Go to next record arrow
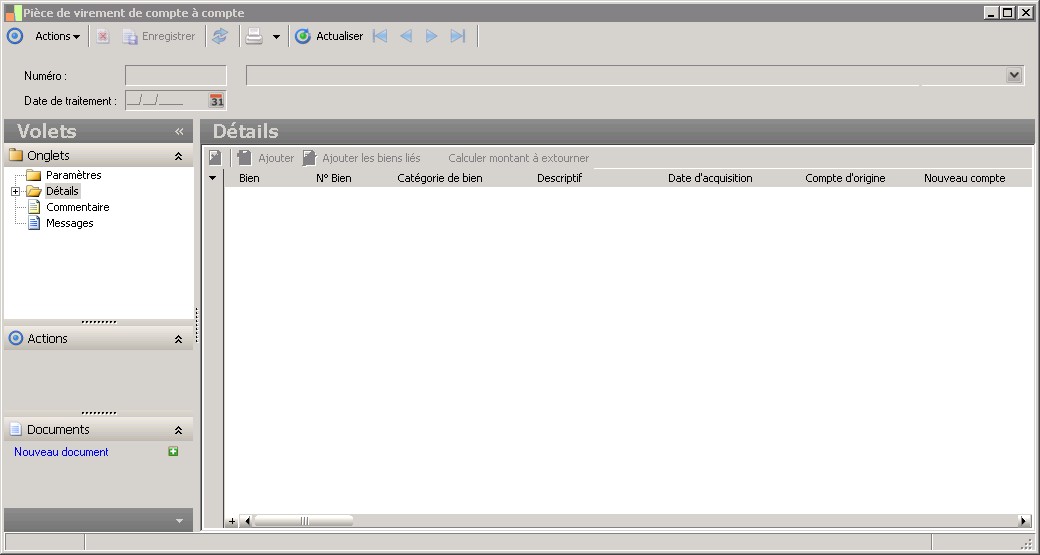Image resolution: width=1040 pixels, height=555 pixels. (431, 36)
